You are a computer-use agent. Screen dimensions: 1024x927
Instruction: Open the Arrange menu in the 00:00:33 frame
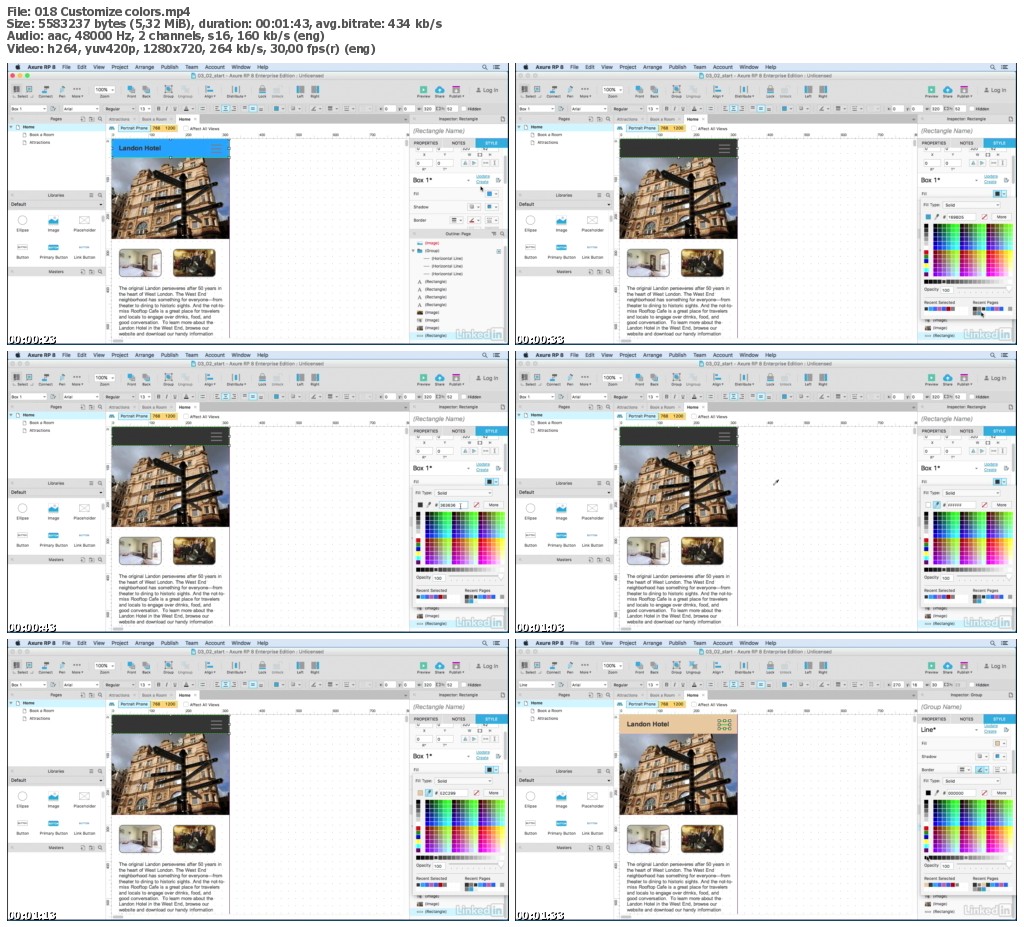coord(652,67)
